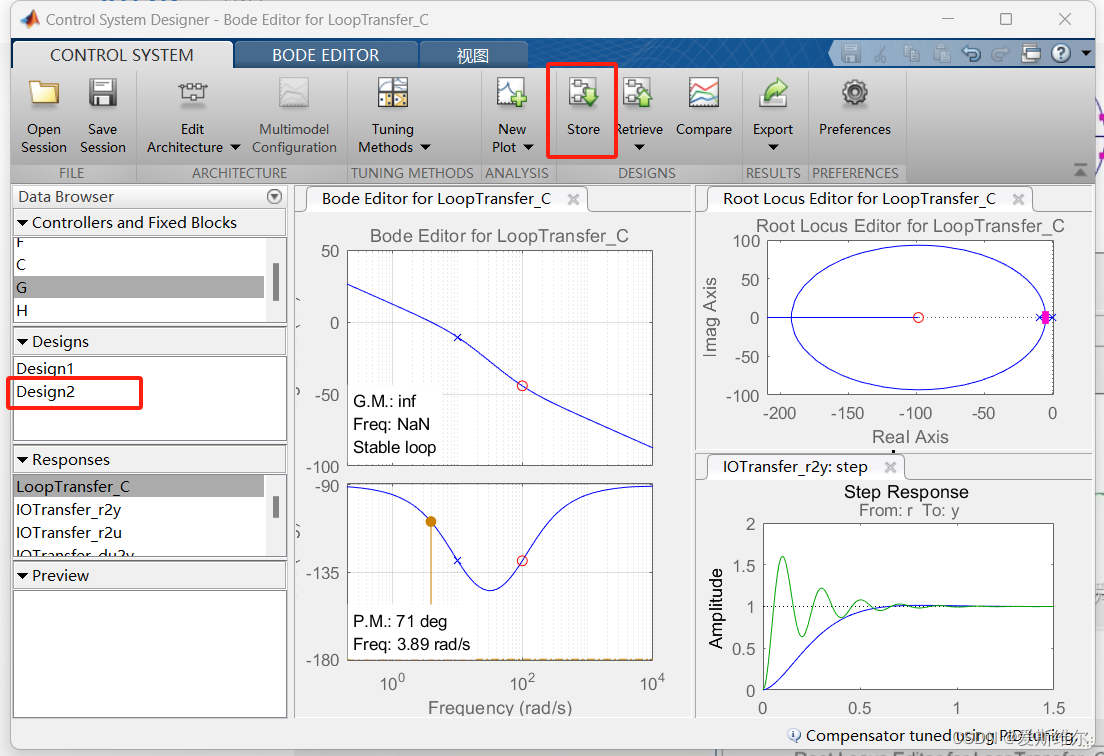Select Design2 in the Designs list
The width and height of the screenshot is (1104, 756).
click(x=149, y=391)
